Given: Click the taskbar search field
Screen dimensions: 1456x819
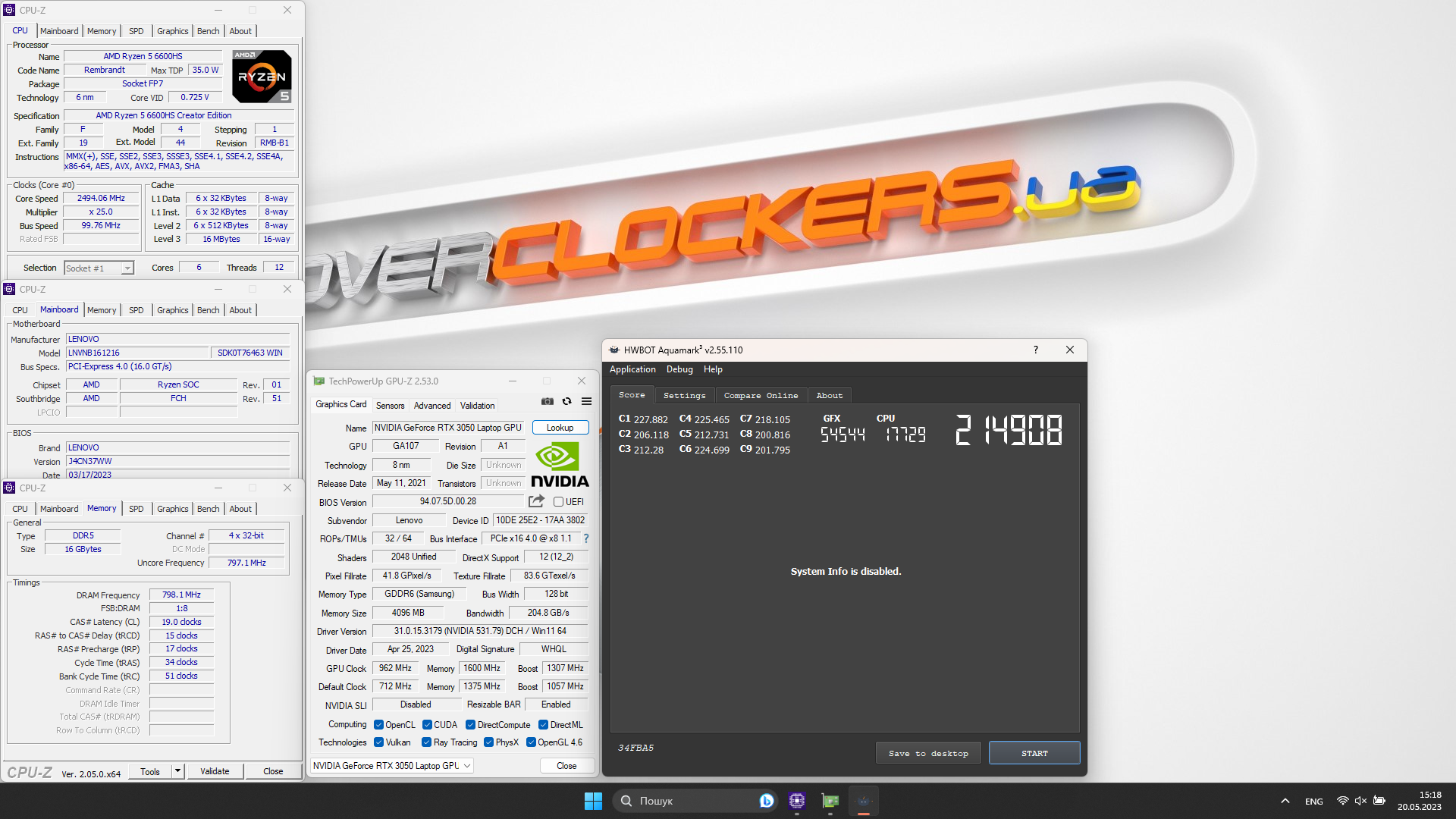Looking at the screenshot, I should (695, 801).
